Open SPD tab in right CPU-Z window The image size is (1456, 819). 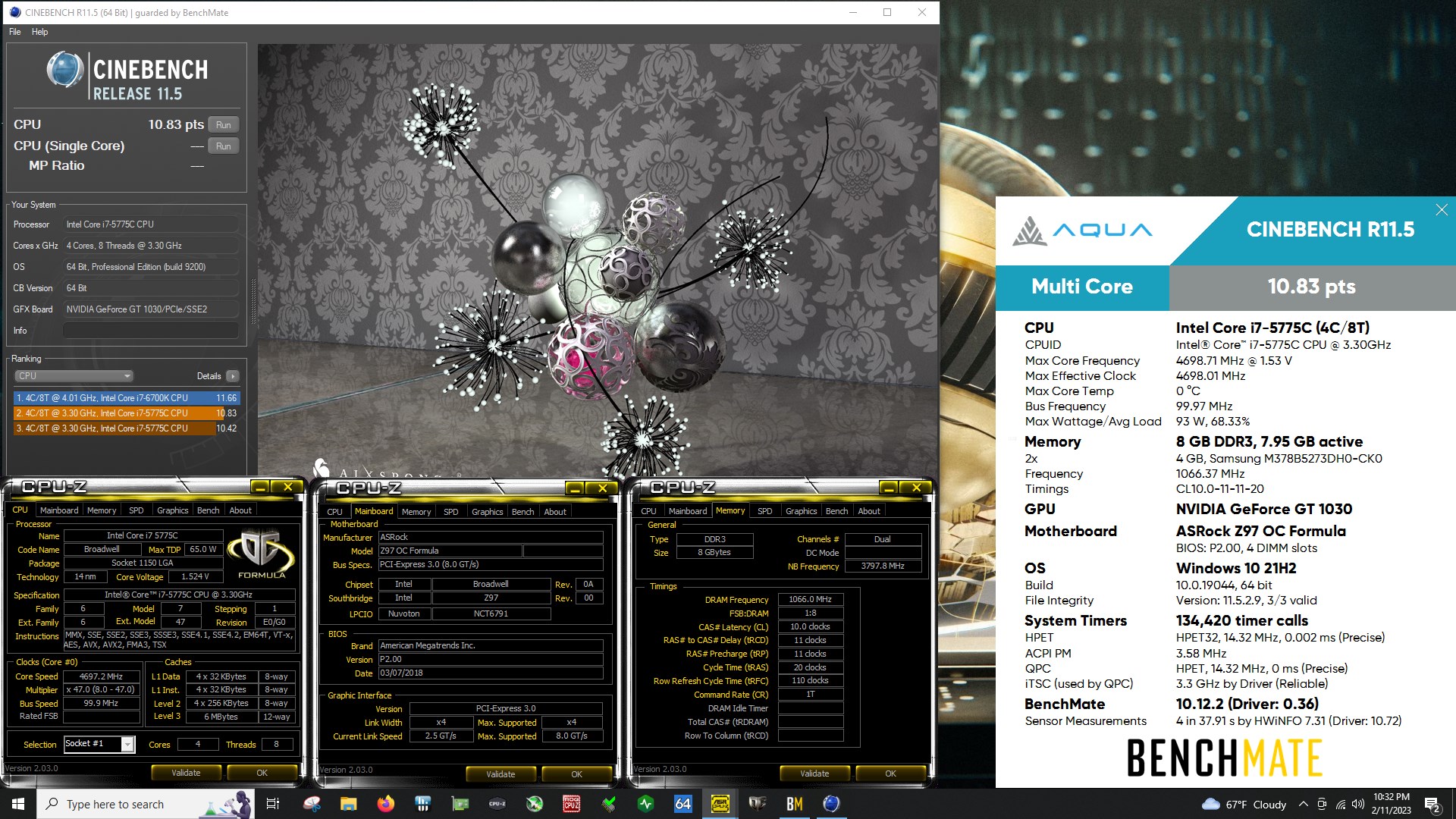click(765, 511)
